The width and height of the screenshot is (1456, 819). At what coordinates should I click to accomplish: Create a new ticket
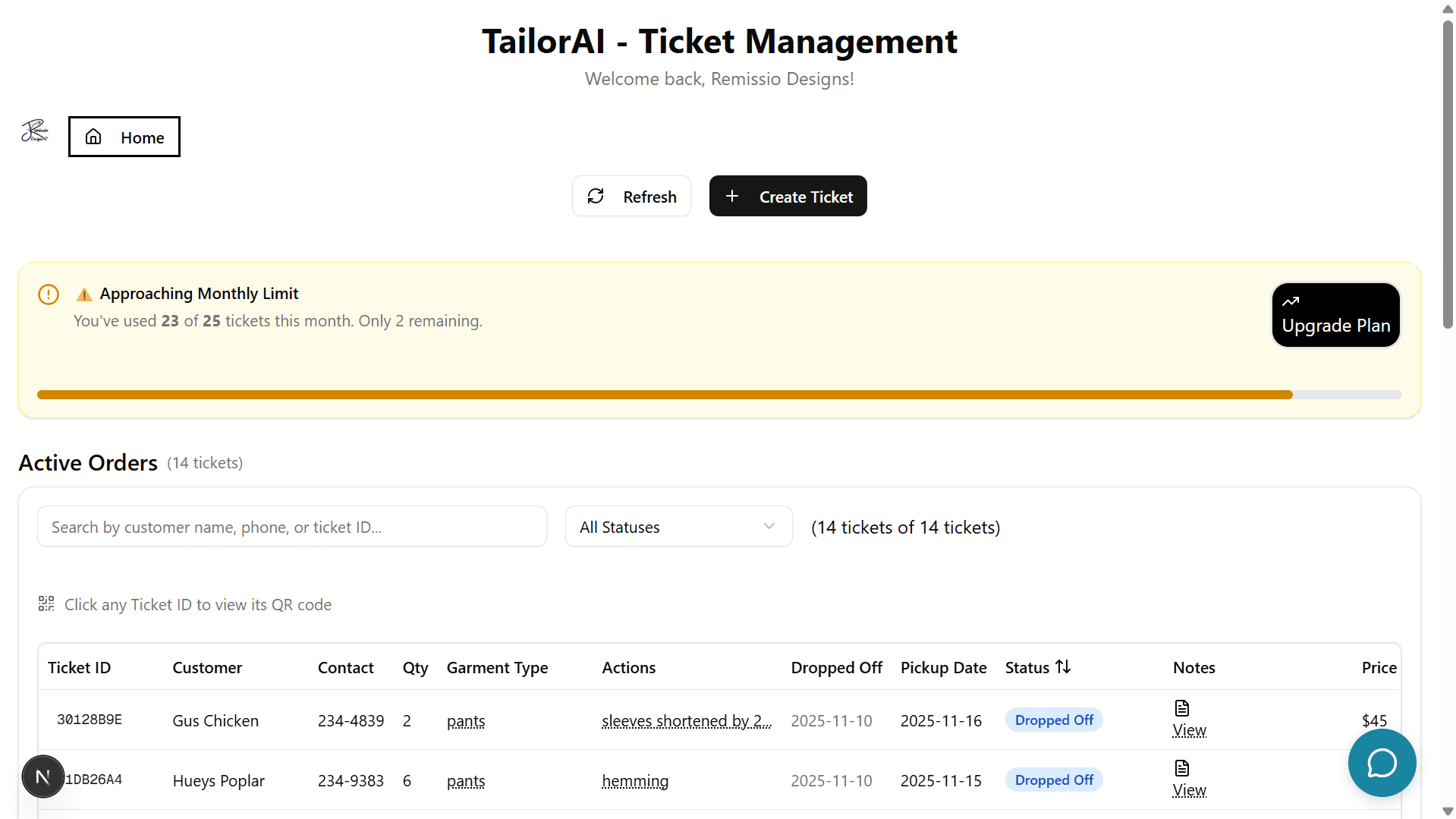click(788, 197)
